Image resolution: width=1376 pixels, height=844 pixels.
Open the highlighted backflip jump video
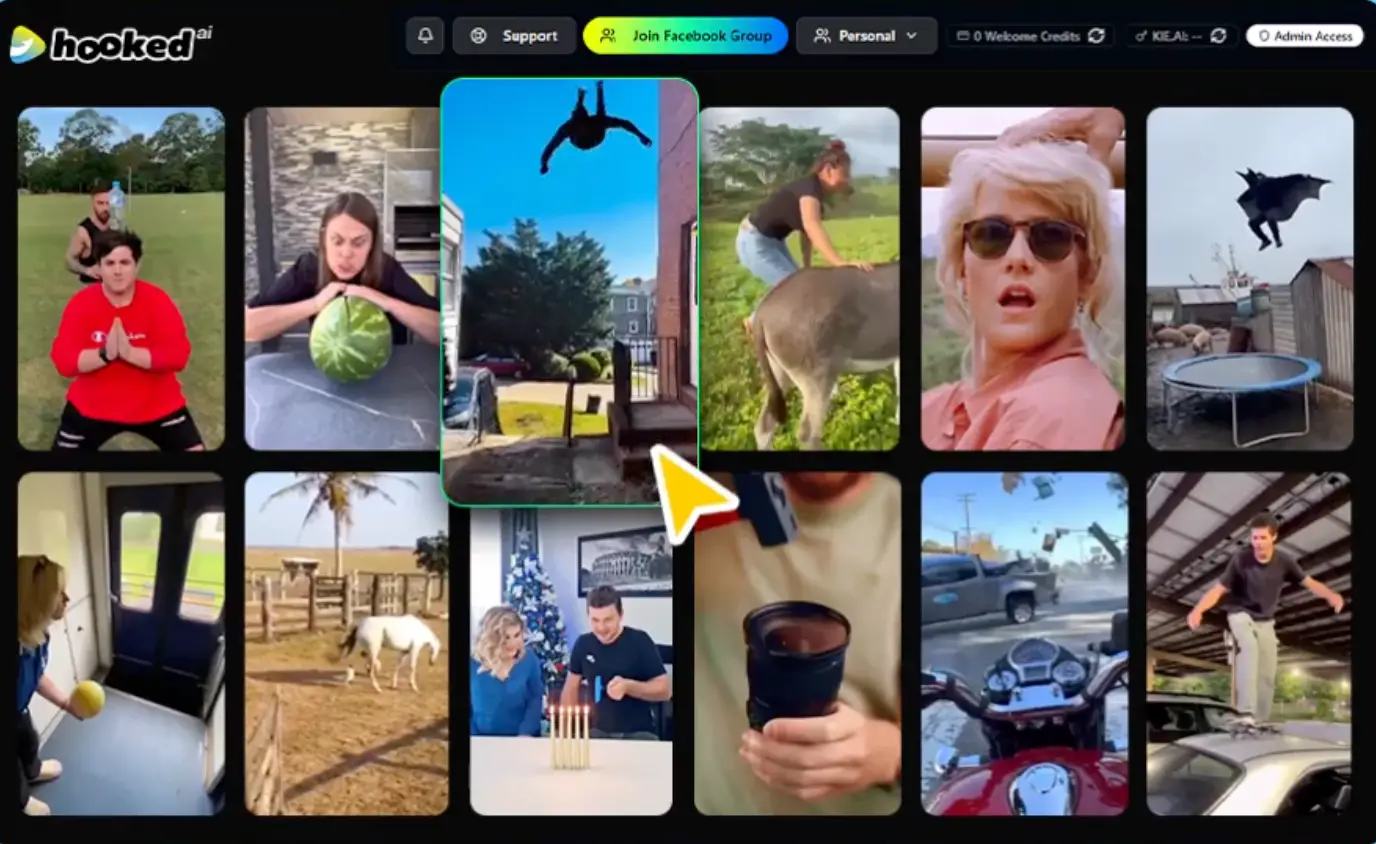[x=568, y=290]
